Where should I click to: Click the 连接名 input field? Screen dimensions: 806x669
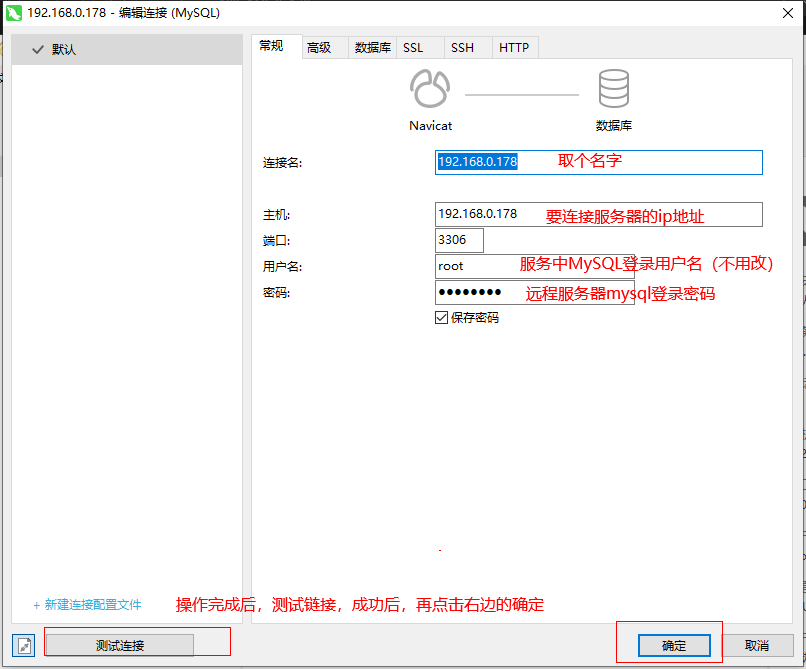pyautogui.click(x=598, y=162)
